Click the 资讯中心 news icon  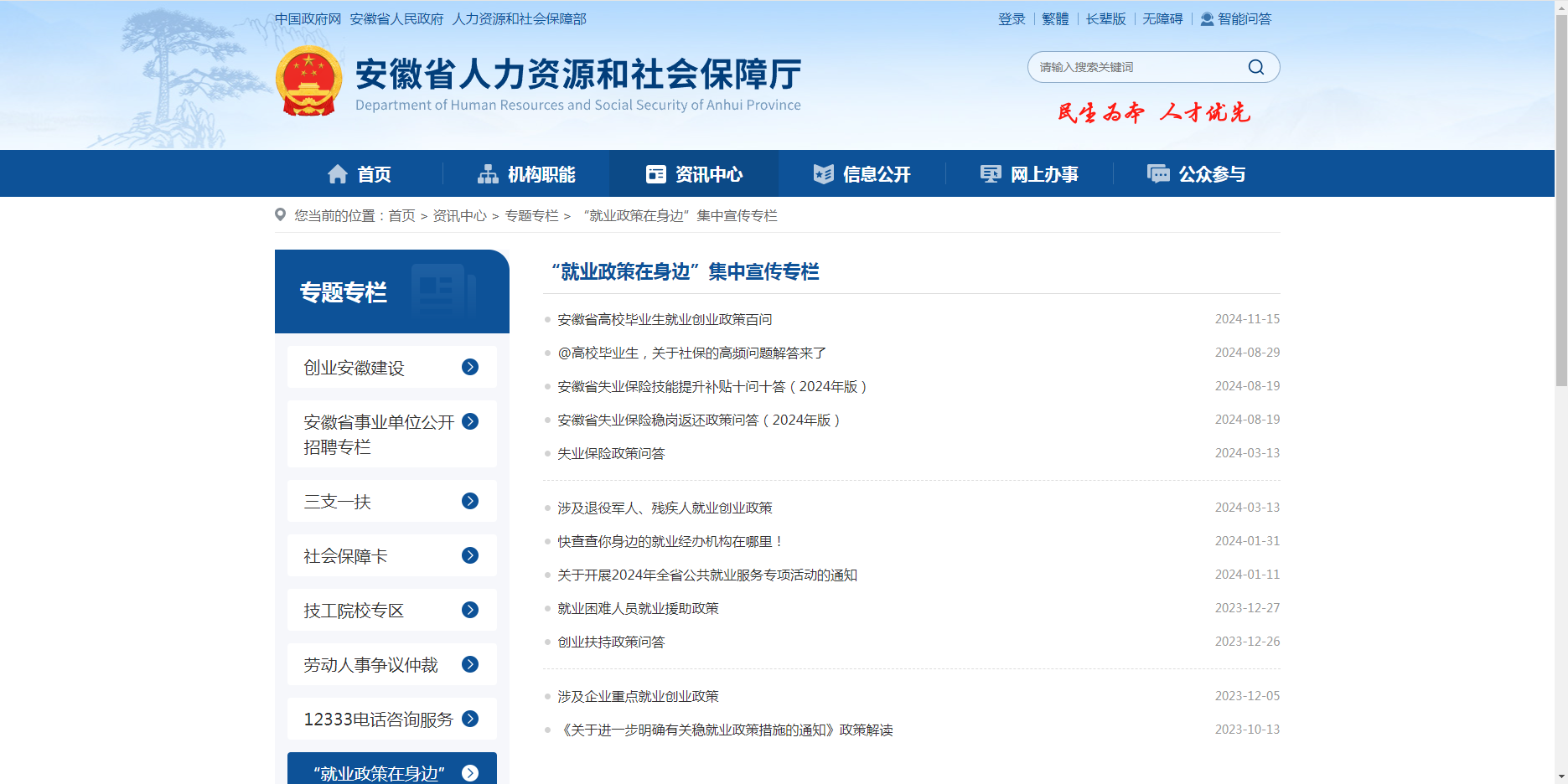pos(655,174)
